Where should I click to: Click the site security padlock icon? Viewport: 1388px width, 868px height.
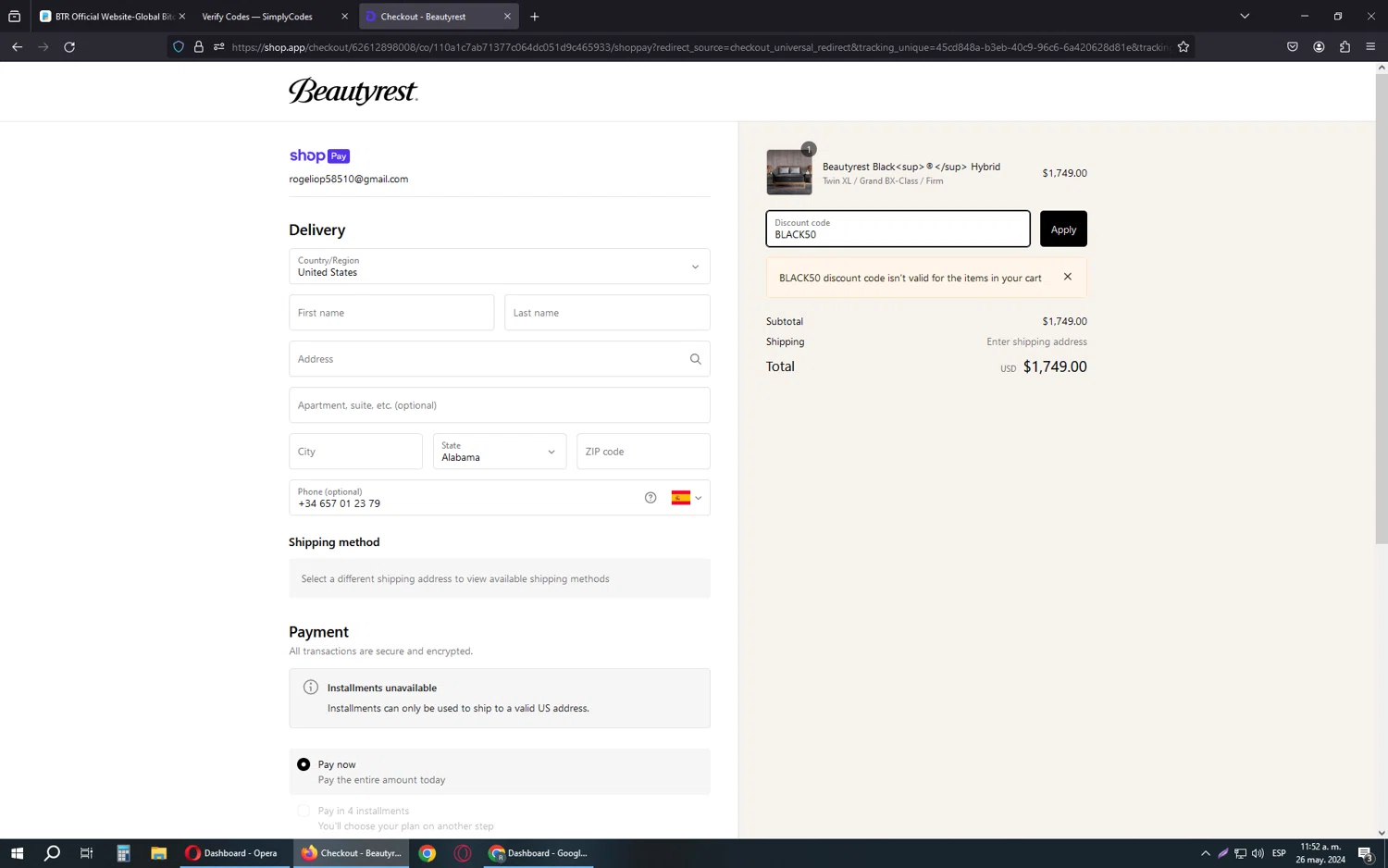click(198, 46)
